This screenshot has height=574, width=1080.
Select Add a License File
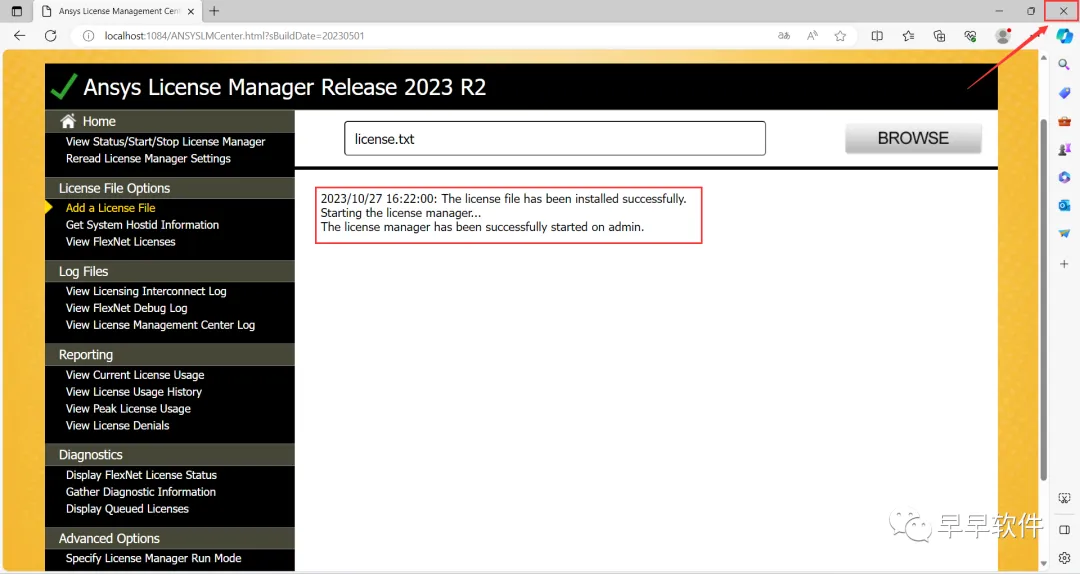pos(110,208)
